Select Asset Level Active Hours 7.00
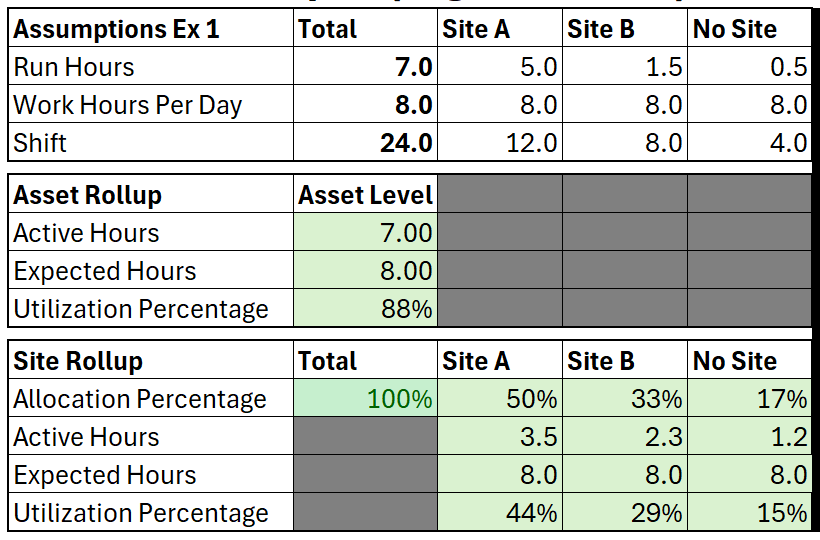 coord(365,232)
